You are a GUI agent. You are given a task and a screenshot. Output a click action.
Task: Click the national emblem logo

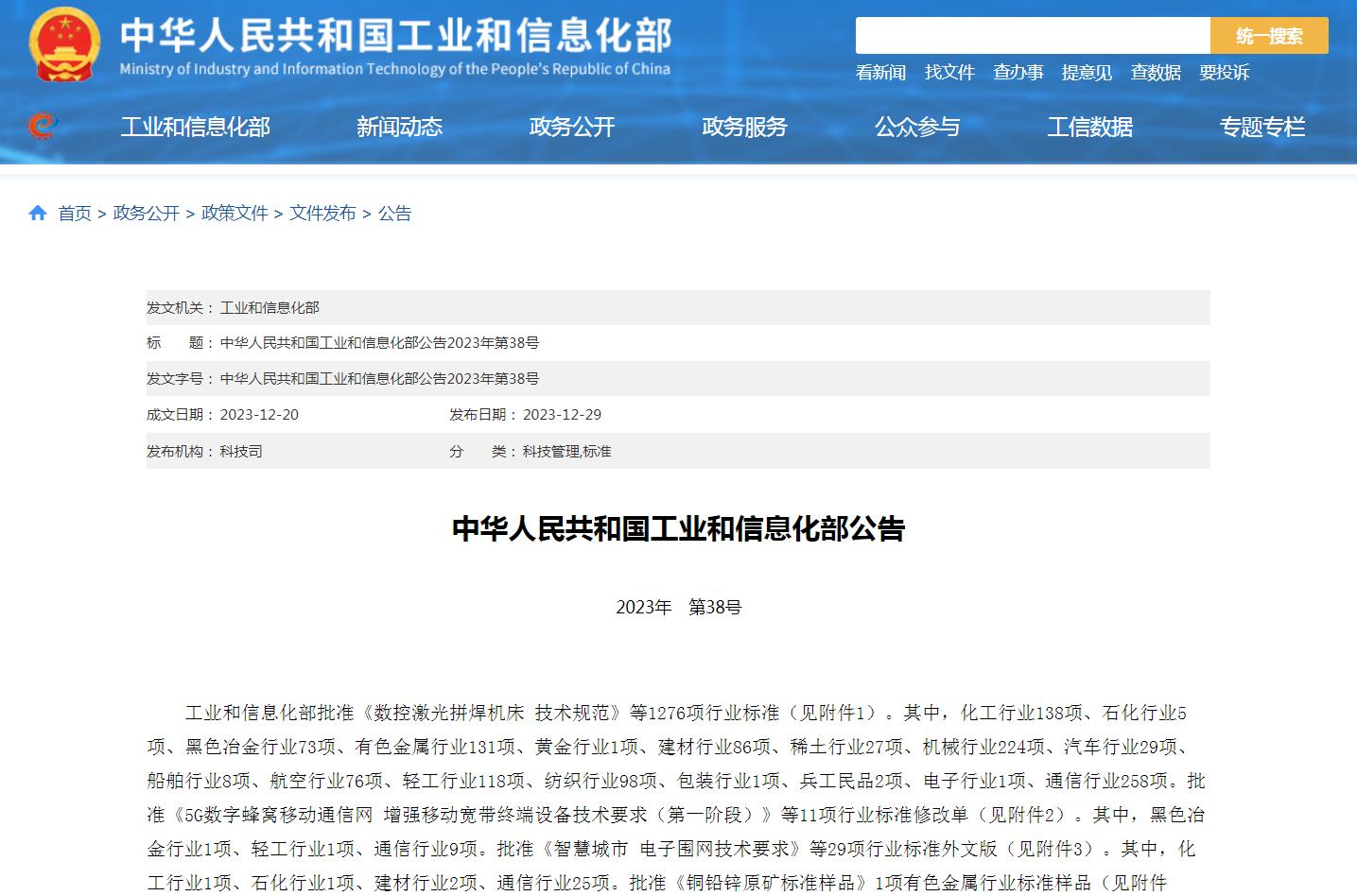pyautogui.click(x=64, y=44)
